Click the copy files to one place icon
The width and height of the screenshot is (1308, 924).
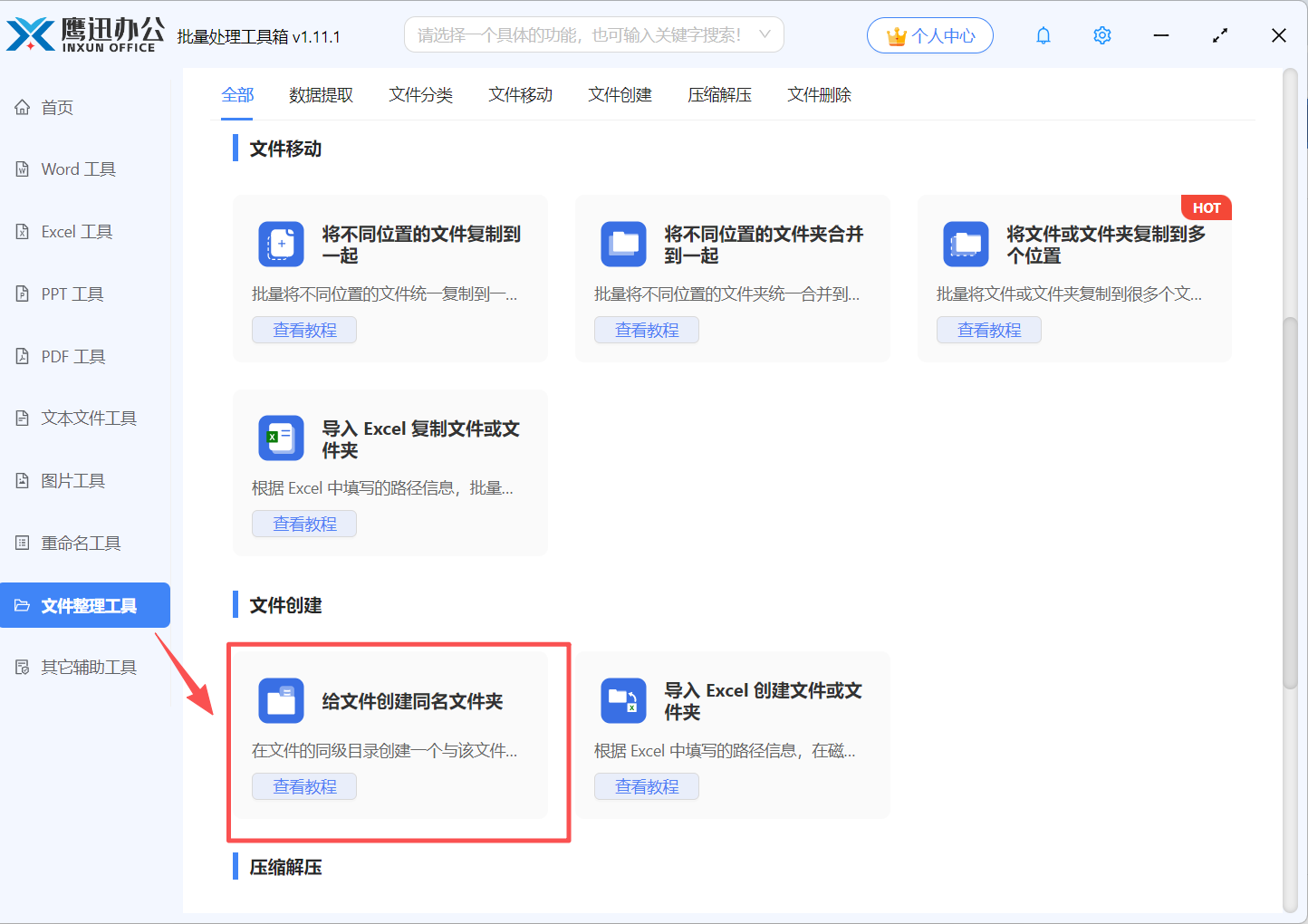pyautogui.click(x=281, y=245)
